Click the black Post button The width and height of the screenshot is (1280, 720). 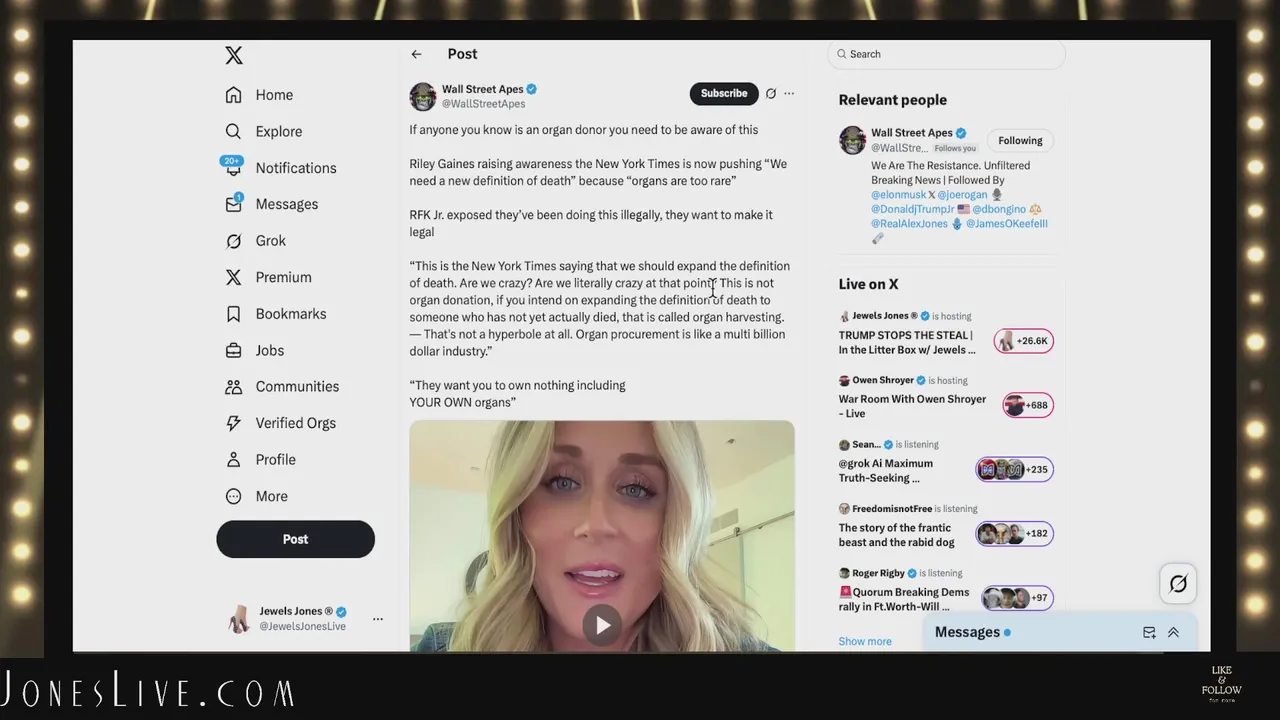(295, 539)
